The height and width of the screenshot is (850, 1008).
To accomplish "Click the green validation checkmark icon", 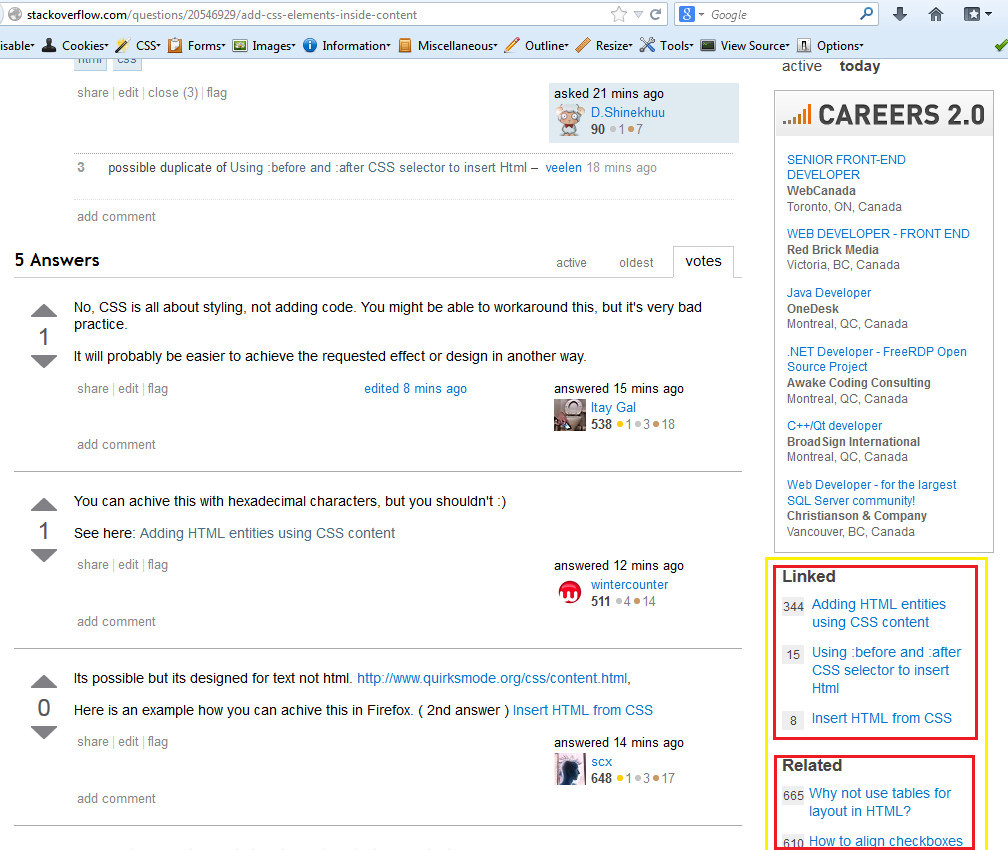I will coord(1001,46).
